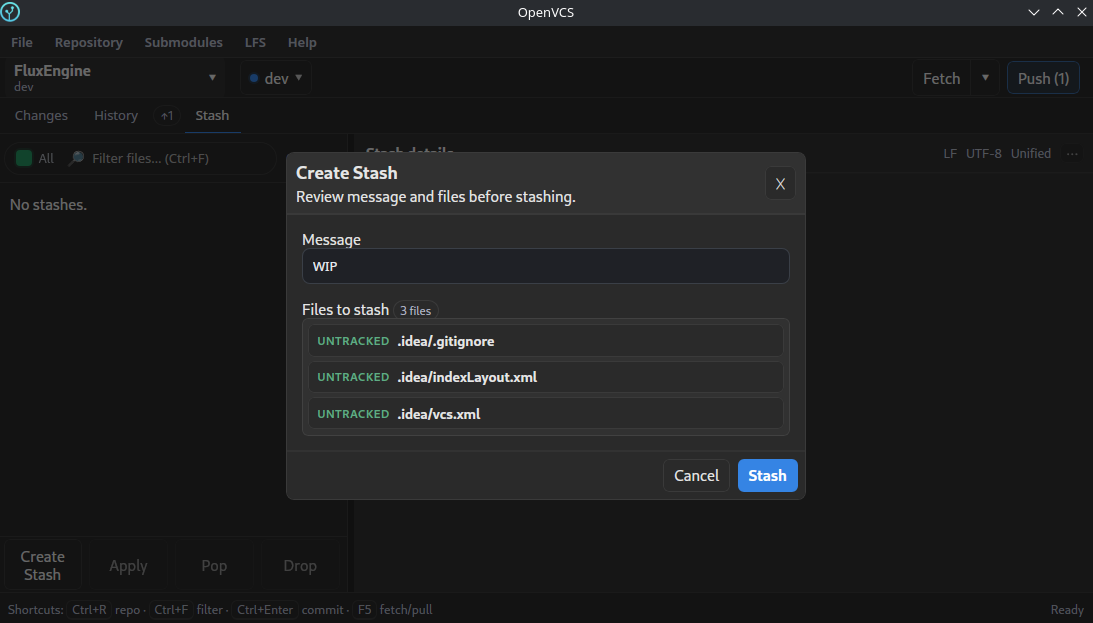Switch to the History tab

click(115, 115)
